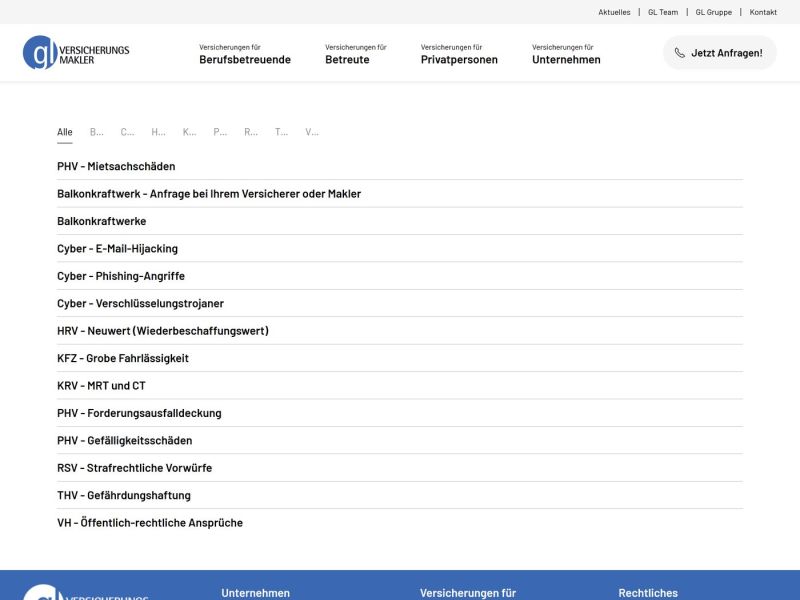Expand THV - Gefährdungshaftung entry

400,495
